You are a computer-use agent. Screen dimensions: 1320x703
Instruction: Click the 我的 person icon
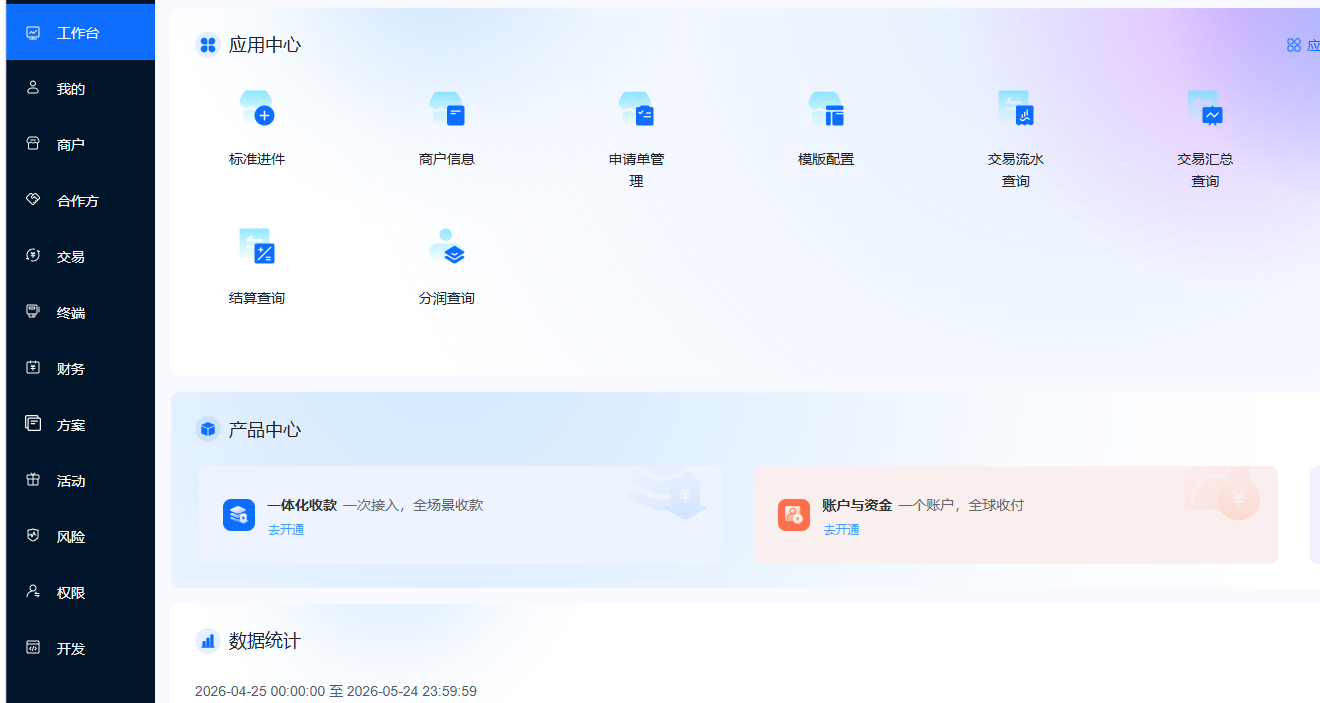pyautogui.click(x=33, y=87)
